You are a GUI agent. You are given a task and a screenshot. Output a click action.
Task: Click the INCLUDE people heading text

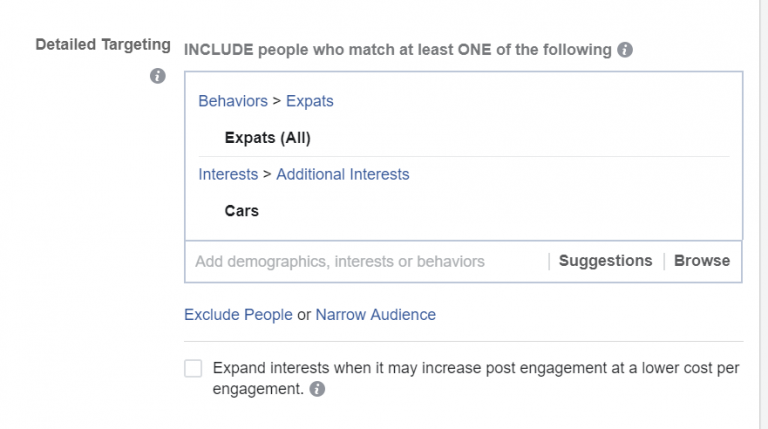tap(397, 50)
